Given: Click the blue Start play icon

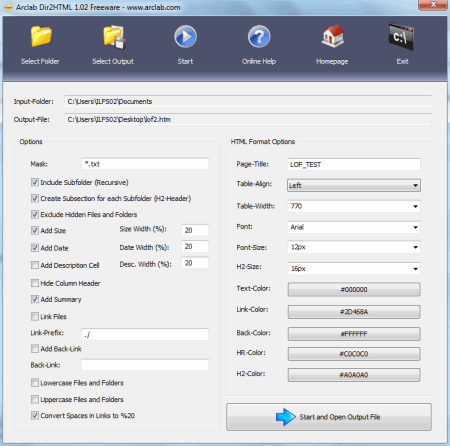Looking at the screenshot, I should tap(185, 36).
